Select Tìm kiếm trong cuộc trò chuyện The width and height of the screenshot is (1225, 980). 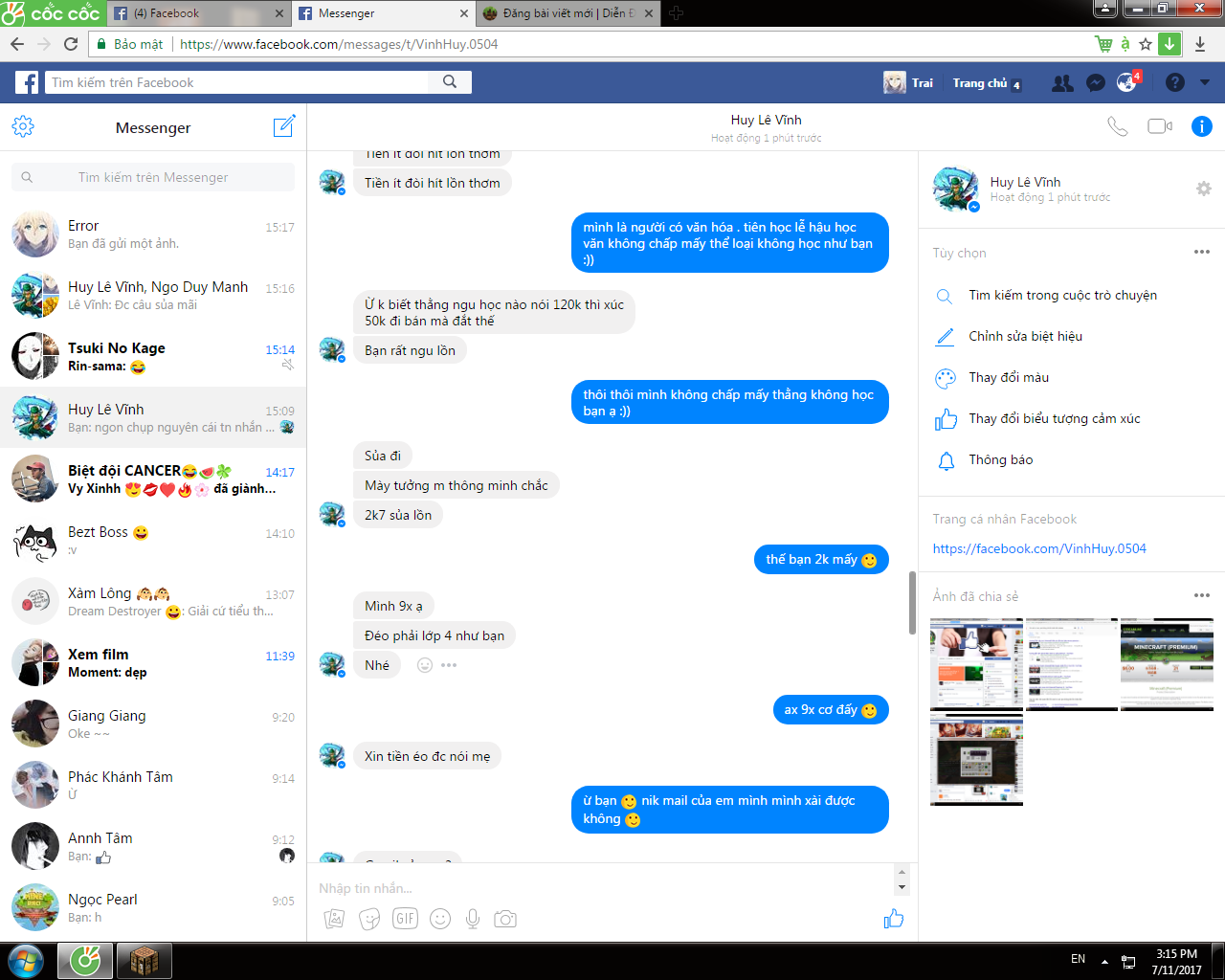click(x=1063, y=295)
